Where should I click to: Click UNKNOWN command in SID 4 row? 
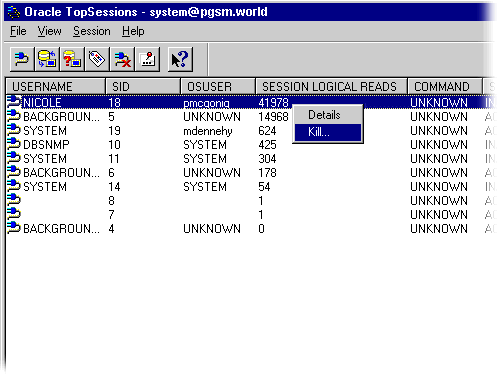point(439,229)
